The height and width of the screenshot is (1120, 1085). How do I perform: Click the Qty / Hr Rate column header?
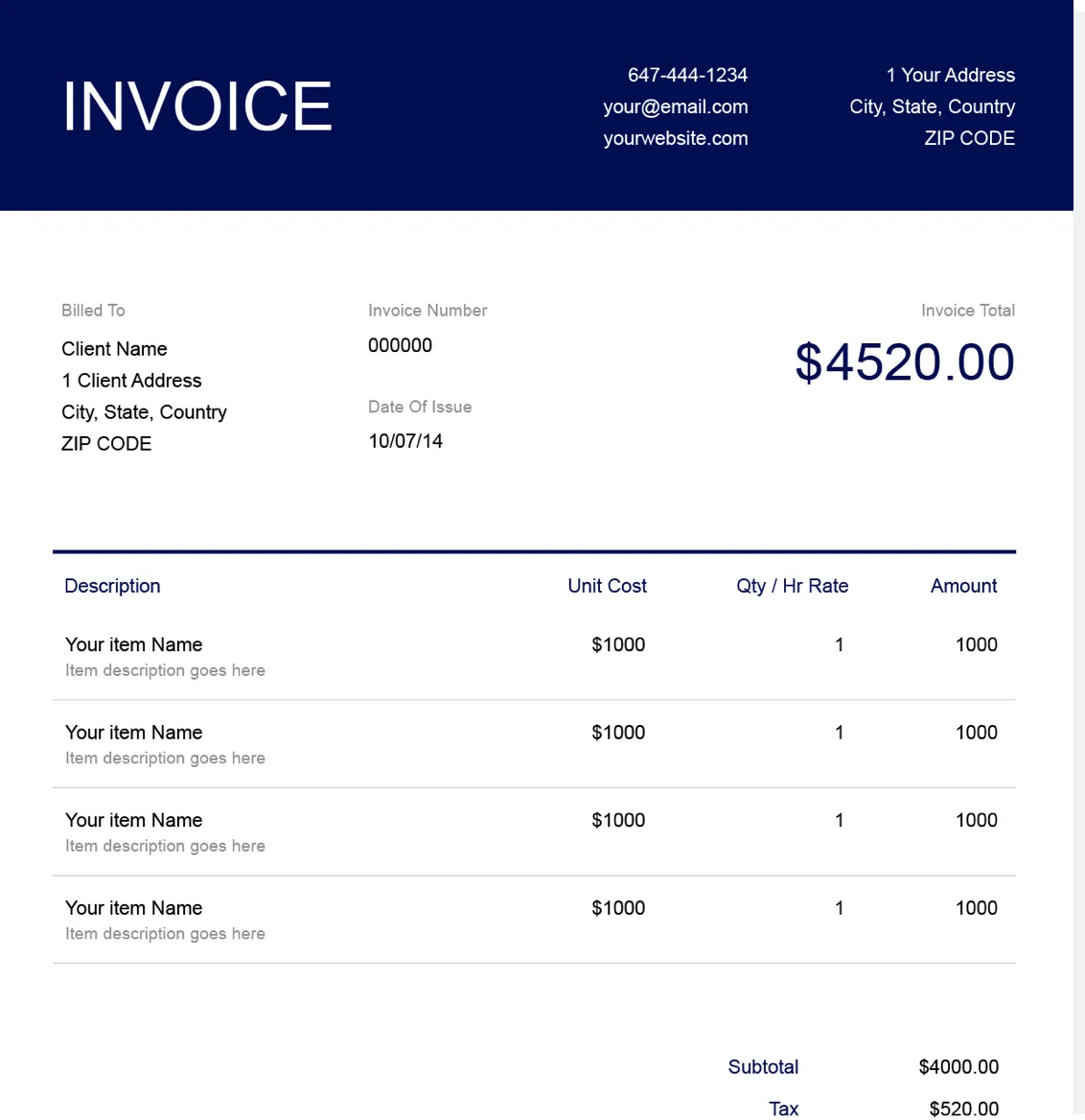792,586
